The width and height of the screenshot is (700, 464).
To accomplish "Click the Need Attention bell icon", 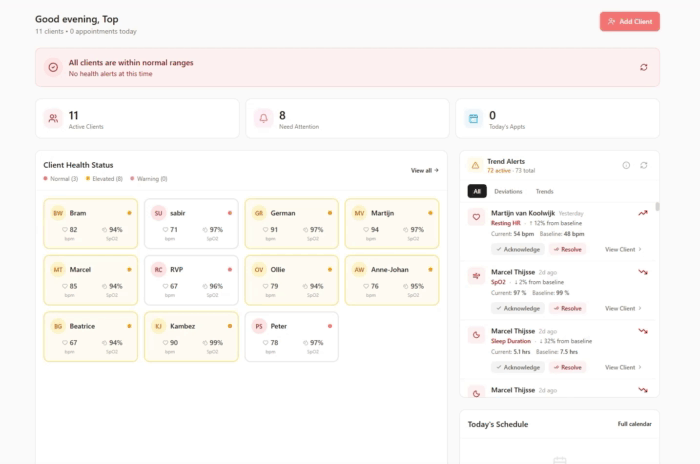I will (263, 118).
